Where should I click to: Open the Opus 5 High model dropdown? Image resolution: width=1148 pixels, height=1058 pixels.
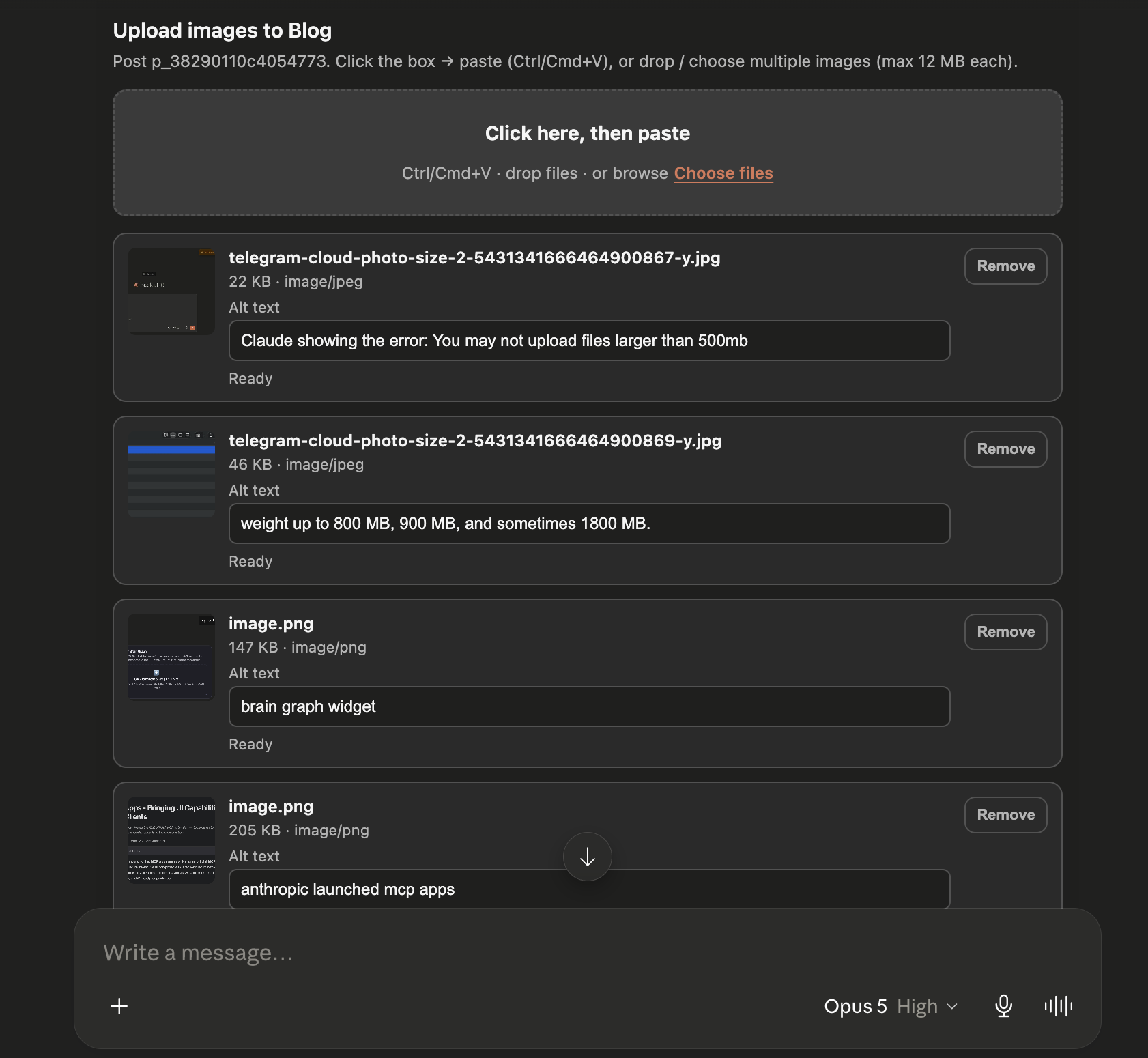891,1006
